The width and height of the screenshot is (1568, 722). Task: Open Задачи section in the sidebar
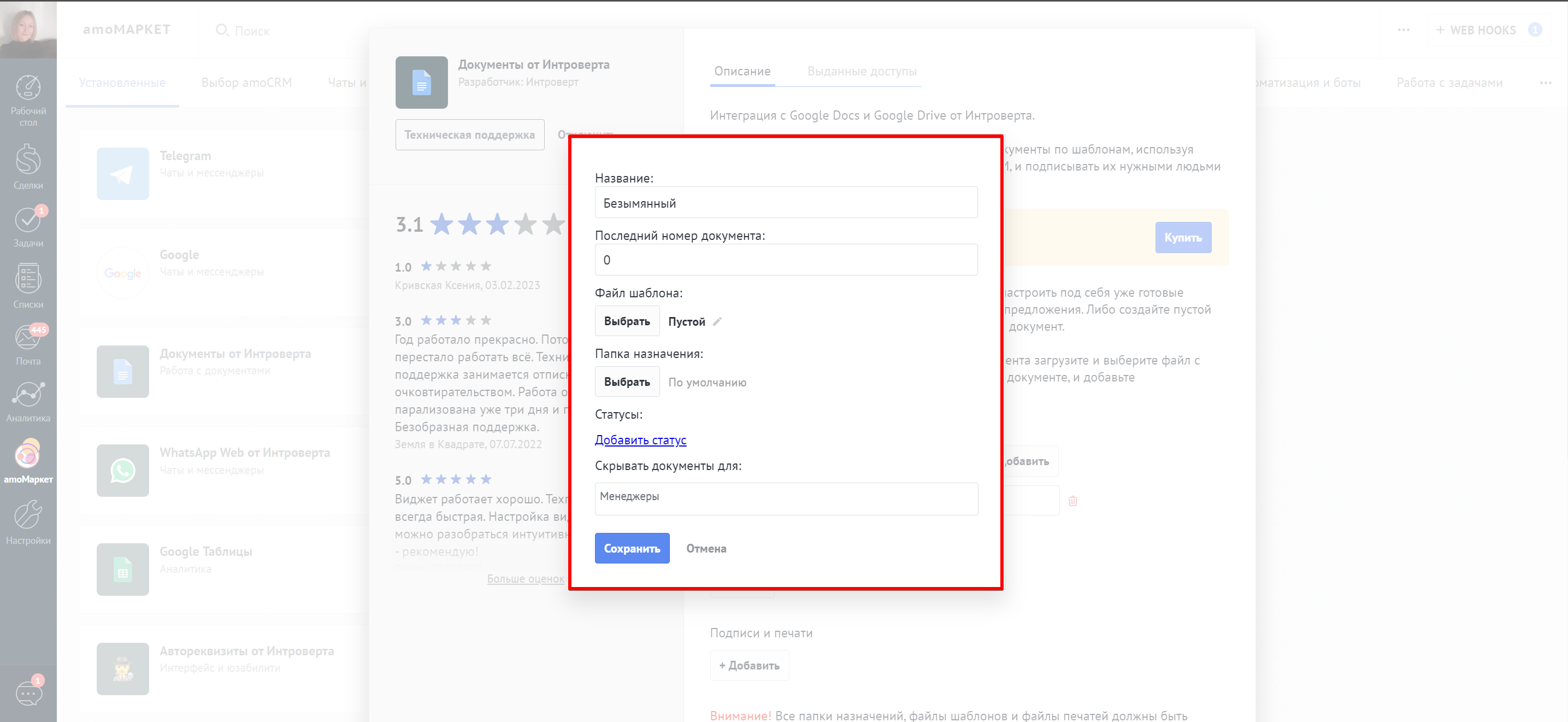tap(28, 226)
